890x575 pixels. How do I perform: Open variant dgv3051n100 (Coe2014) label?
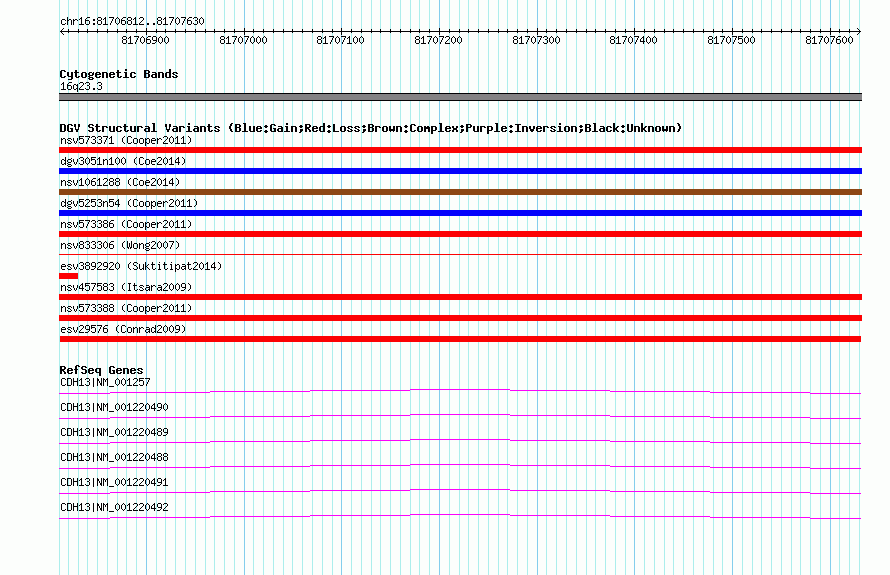pos(123,161)
